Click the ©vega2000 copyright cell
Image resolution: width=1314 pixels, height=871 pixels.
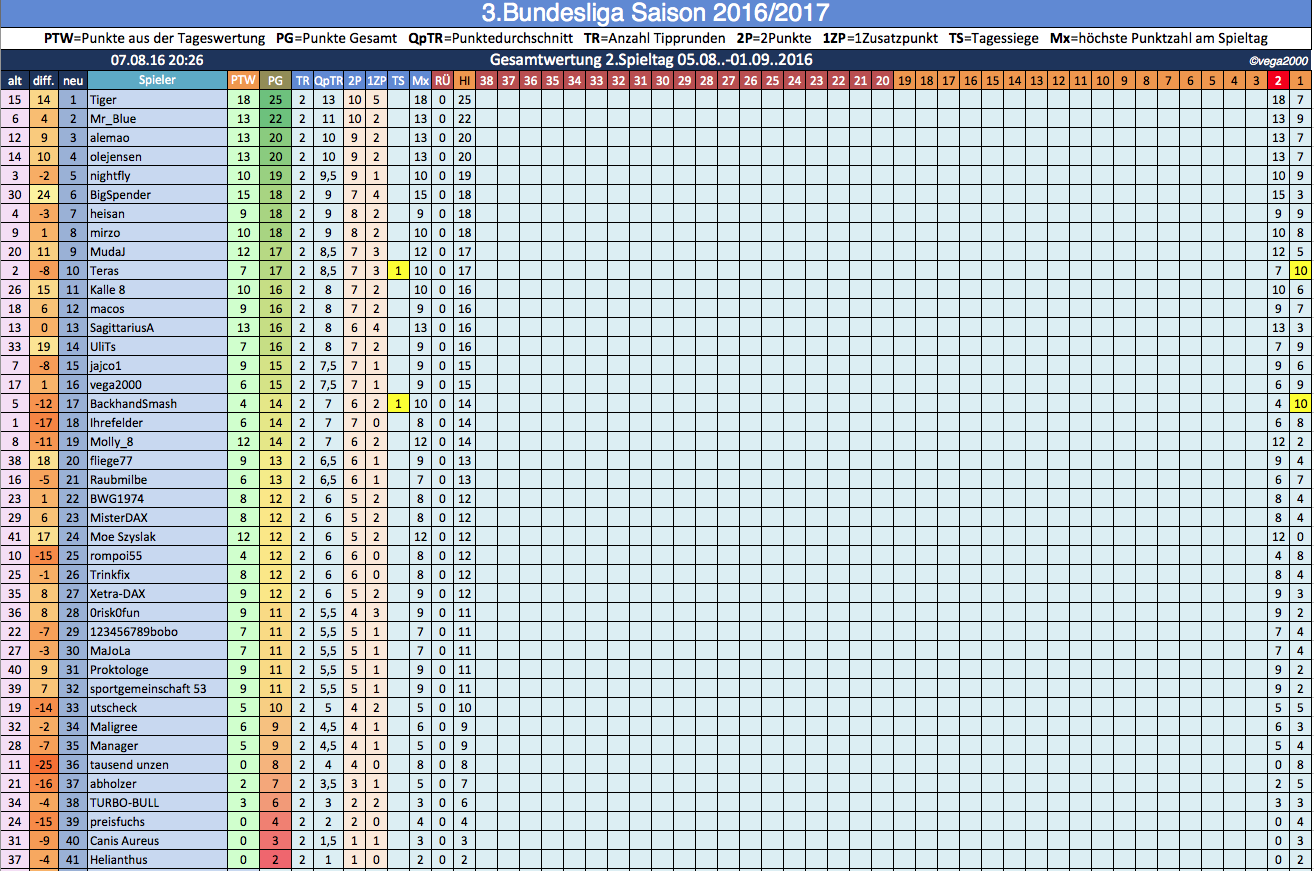(1278, 61)
